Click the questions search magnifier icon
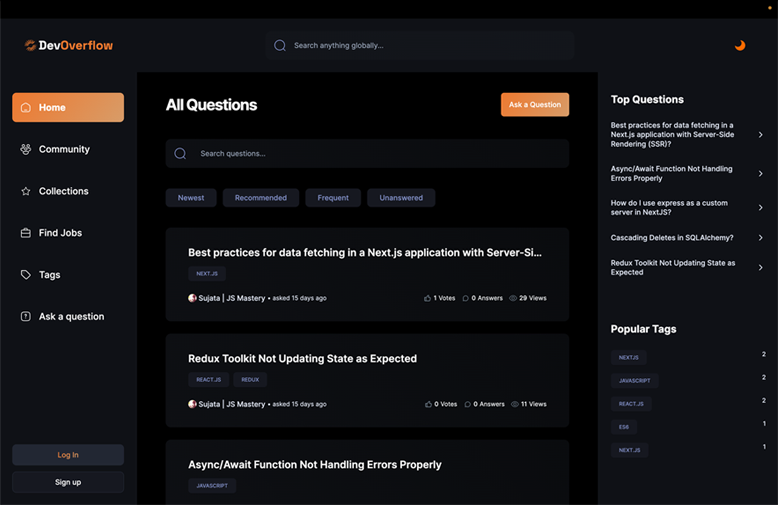The width and height of the screenshot is (778, 505). 180,154
